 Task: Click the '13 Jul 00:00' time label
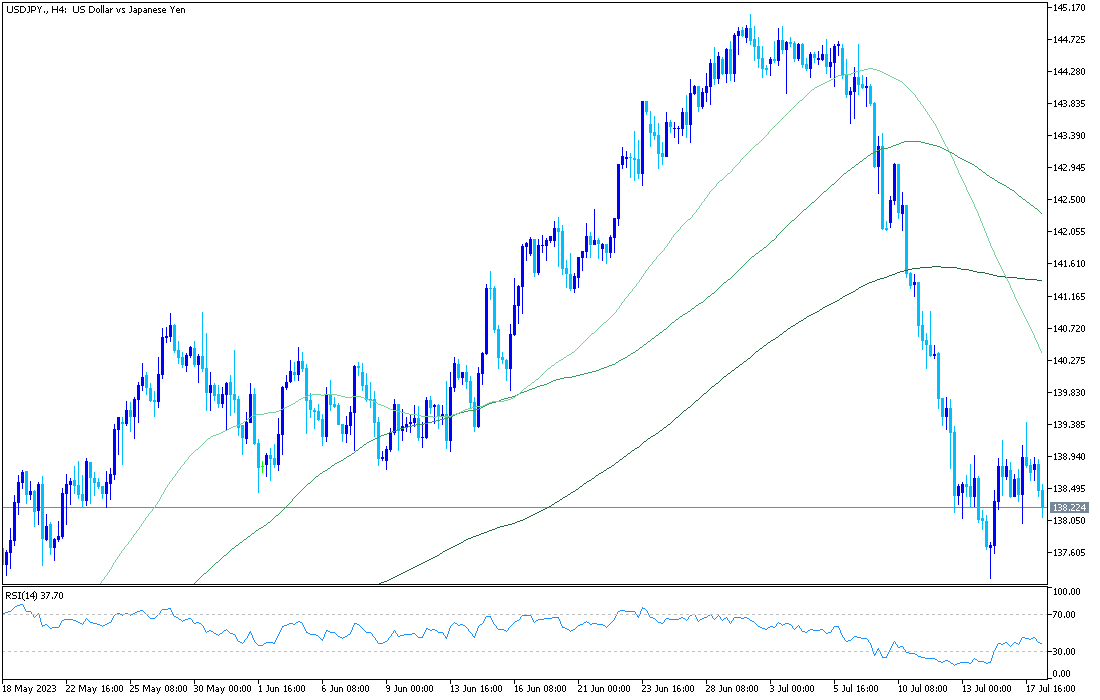[988, 689]
